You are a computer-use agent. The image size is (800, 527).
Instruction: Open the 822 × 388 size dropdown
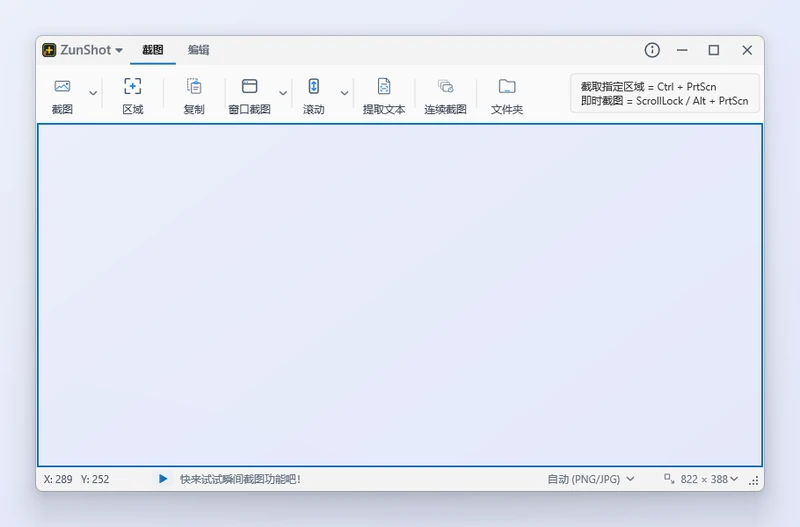pos(709,480)
